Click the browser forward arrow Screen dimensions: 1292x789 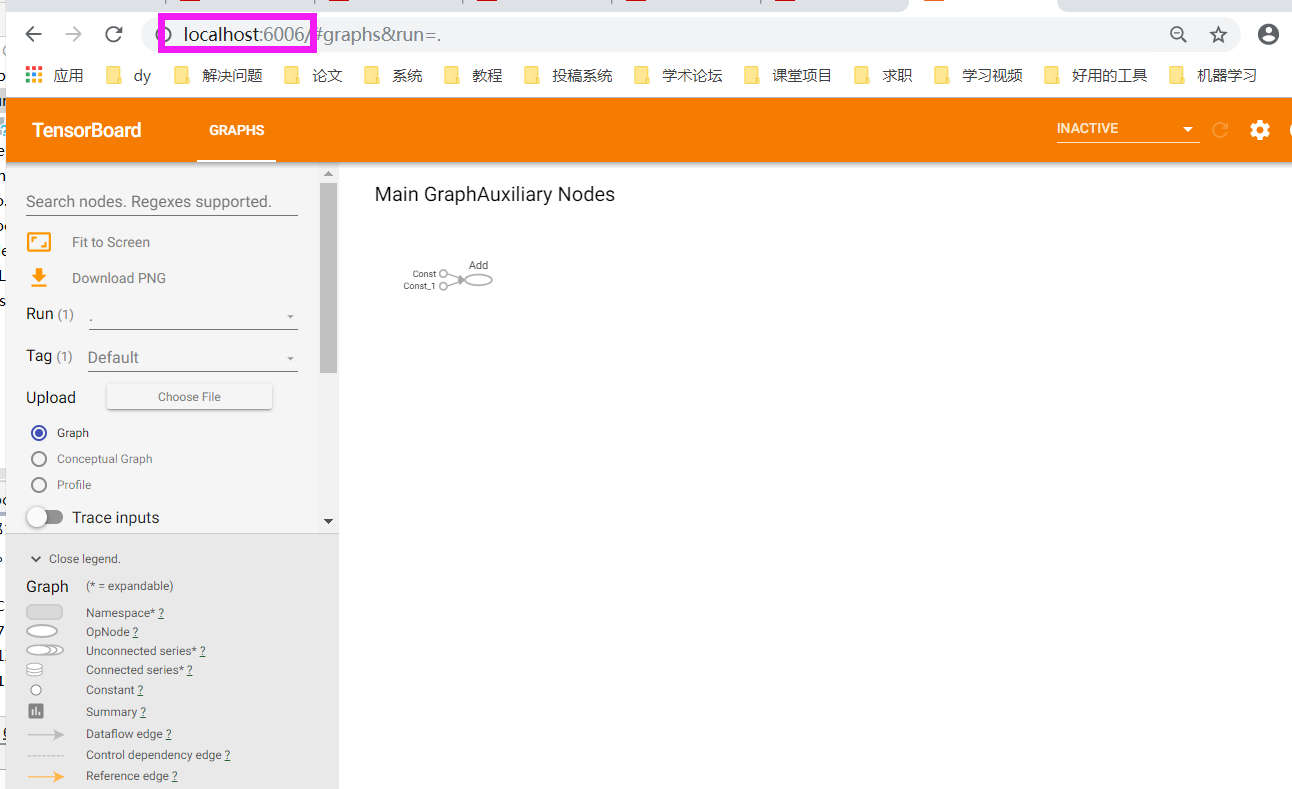click(x=74, y=35)
